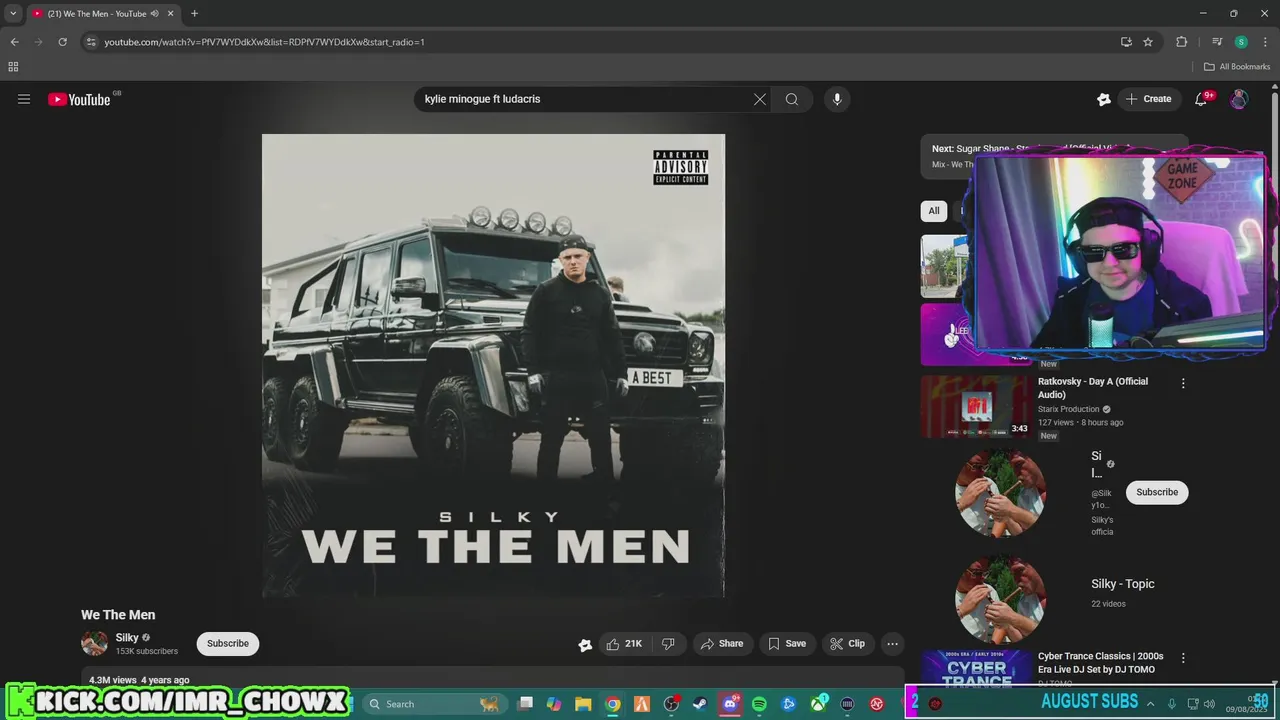1280x720 pixels.
Task: Submit search with magnifier button
Action: click(x=792, y=99)
